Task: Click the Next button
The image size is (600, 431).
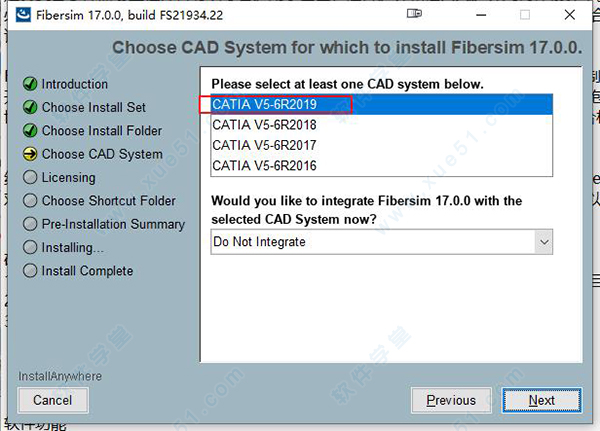Action: 542,400
